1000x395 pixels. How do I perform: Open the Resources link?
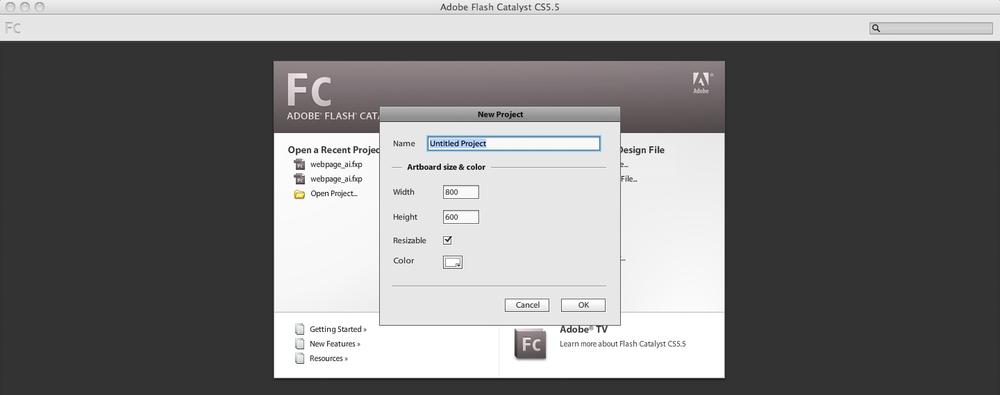pos(328,359)
